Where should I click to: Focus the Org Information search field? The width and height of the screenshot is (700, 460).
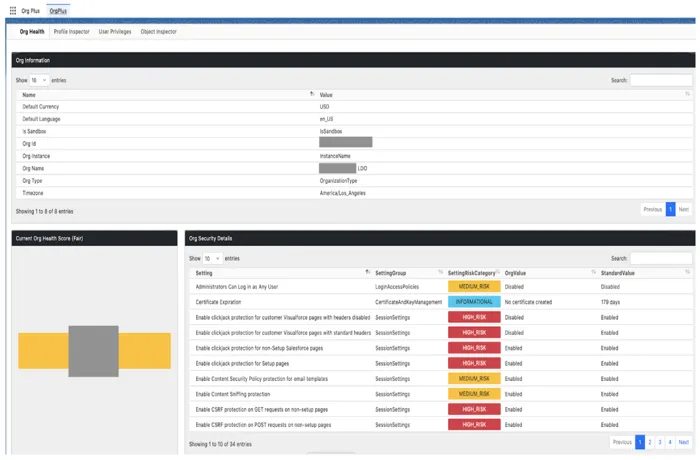[x=661, y=80]
